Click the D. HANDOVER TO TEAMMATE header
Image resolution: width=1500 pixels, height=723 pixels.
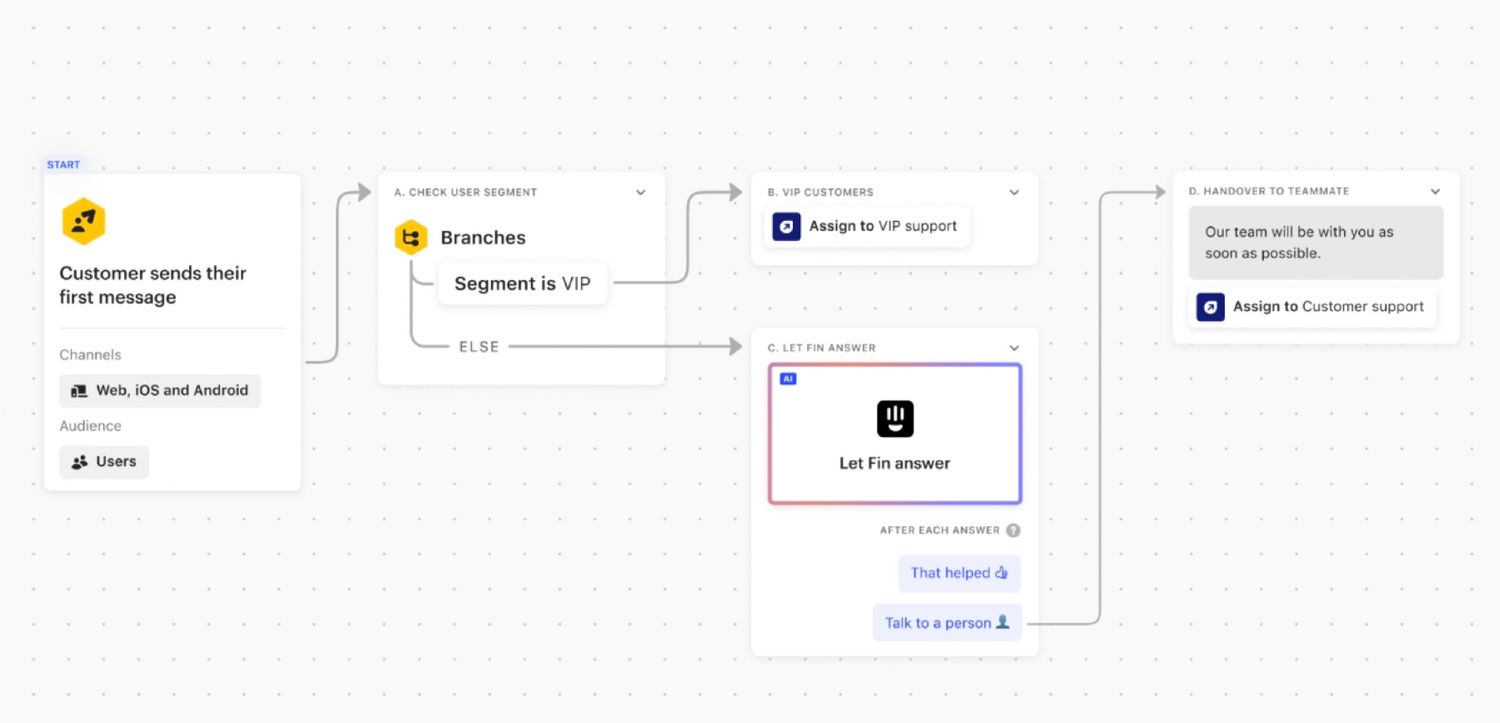pyautogui.click(x=1269, y=191)
